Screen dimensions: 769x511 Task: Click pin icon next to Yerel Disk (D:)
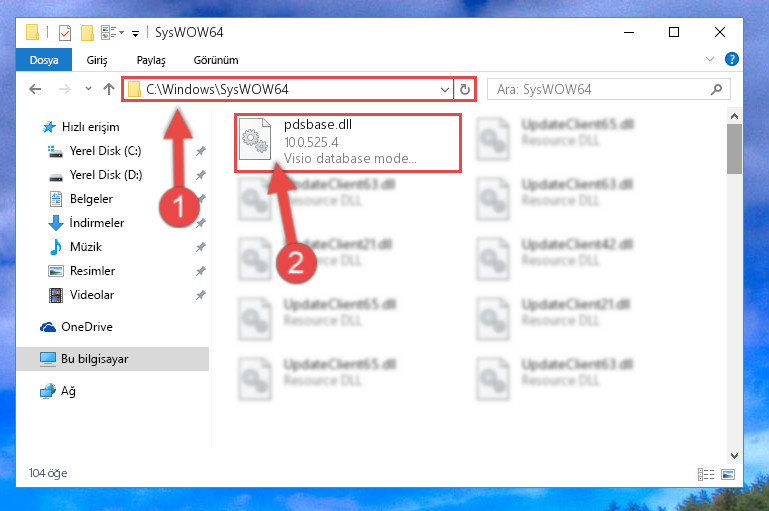201,175
